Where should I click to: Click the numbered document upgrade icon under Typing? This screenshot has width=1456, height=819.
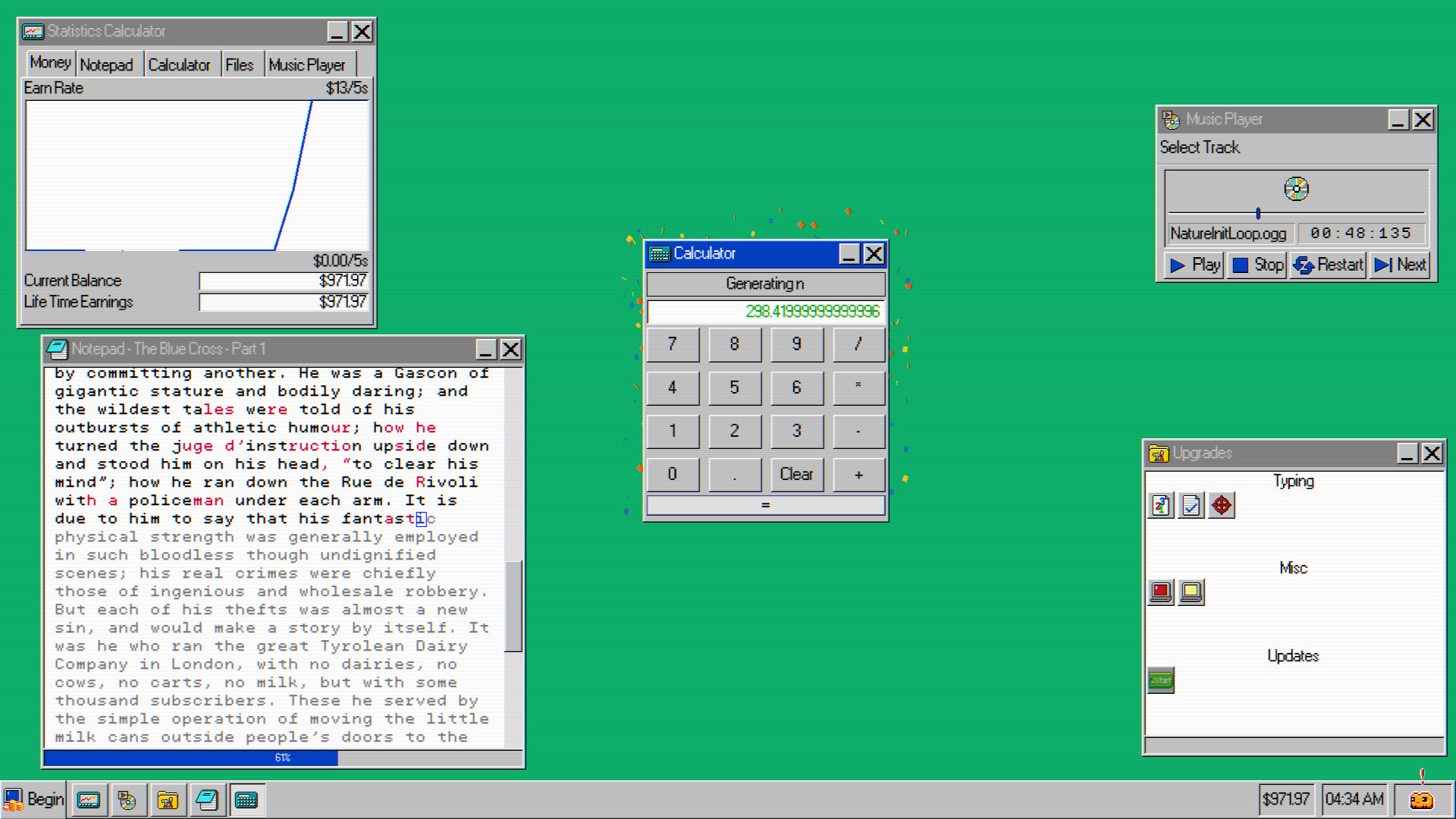click(1161, 505)
